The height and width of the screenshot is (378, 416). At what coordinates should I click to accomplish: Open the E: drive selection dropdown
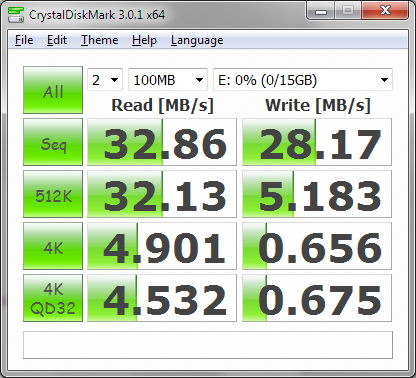tap(303, 80)
